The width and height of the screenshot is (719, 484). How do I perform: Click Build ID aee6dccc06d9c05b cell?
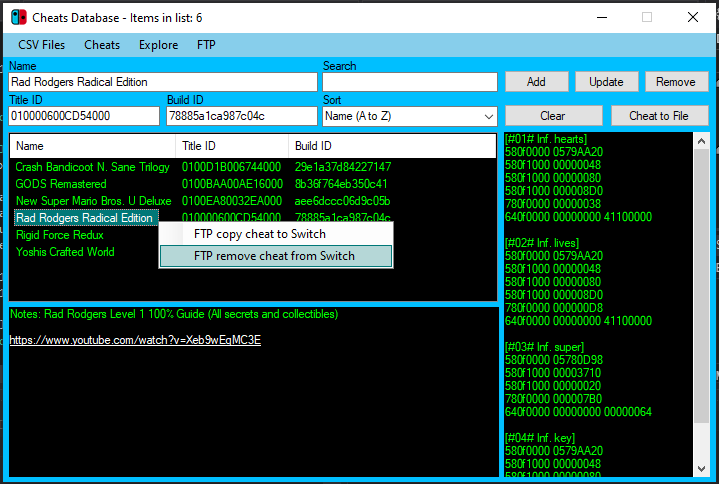(x=343, y=201)
